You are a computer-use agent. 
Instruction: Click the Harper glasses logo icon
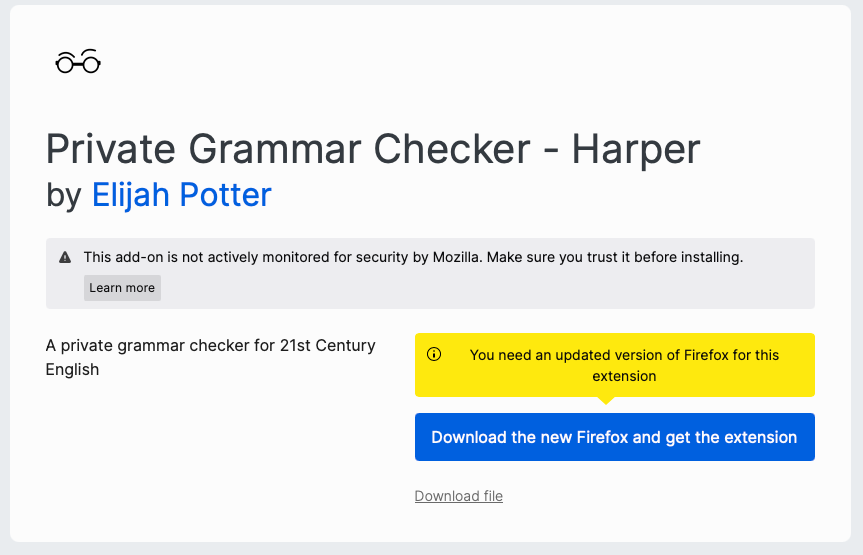tap(78, 62)
